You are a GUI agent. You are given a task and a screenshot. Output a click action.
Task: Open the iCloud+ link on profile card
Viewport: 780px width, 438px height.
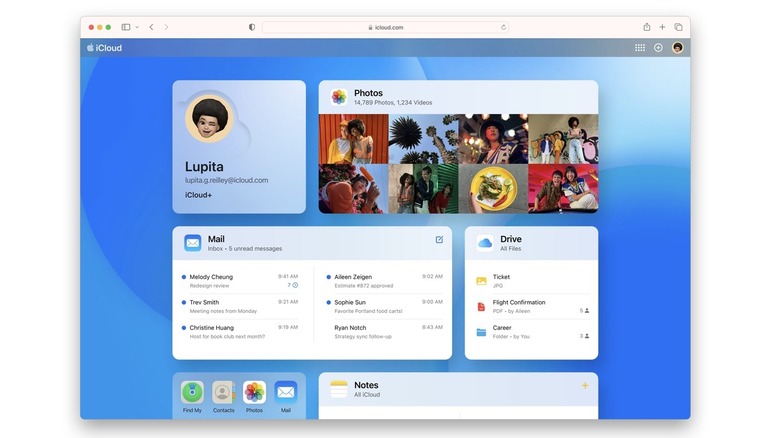pyautogui.click(x=198, y=195)
